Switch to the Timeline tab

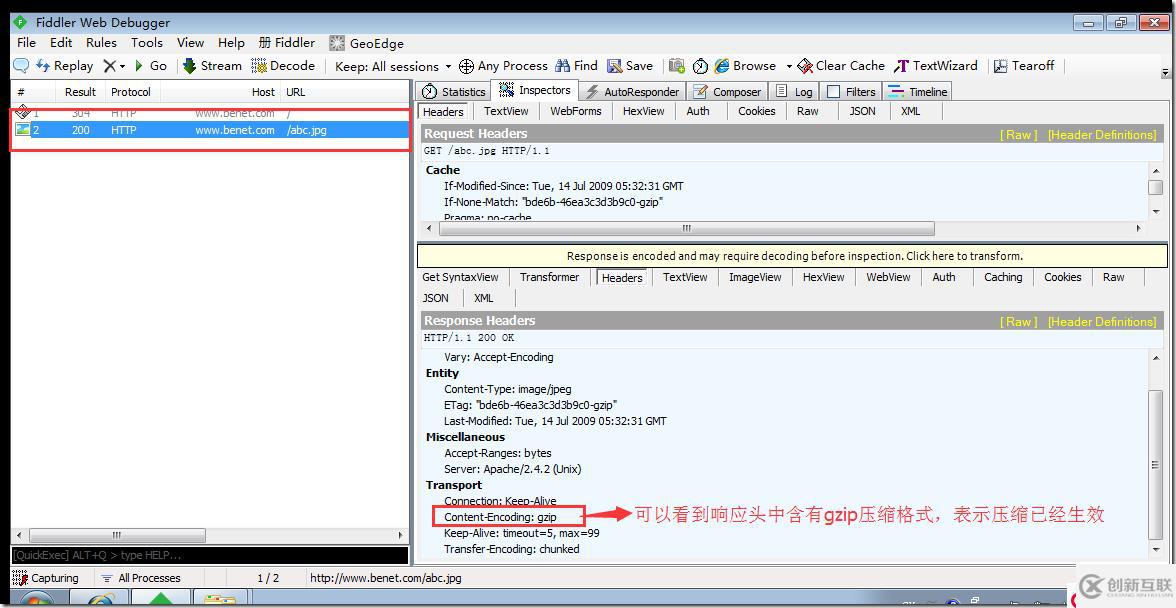pos(918,91)
